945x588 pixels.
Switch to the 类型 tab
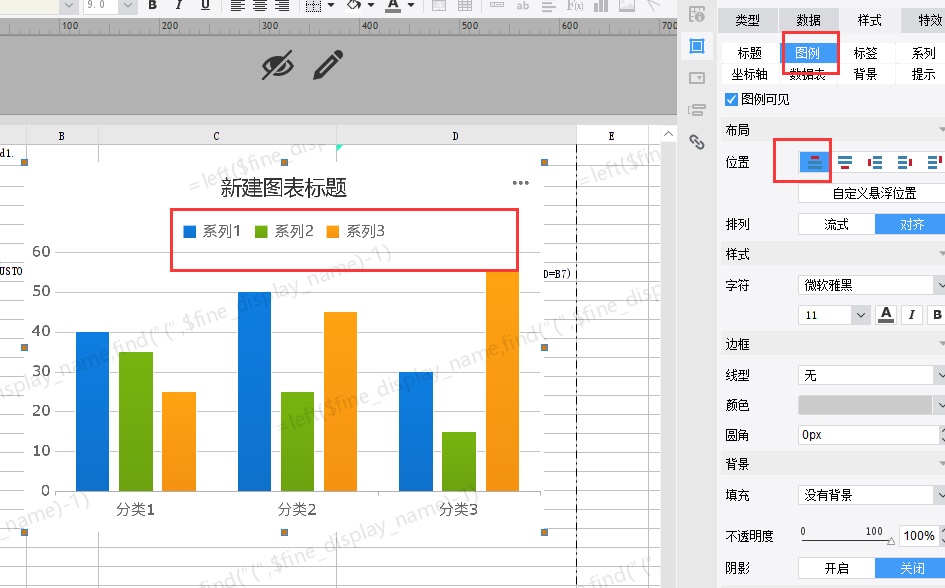point(747,20)
